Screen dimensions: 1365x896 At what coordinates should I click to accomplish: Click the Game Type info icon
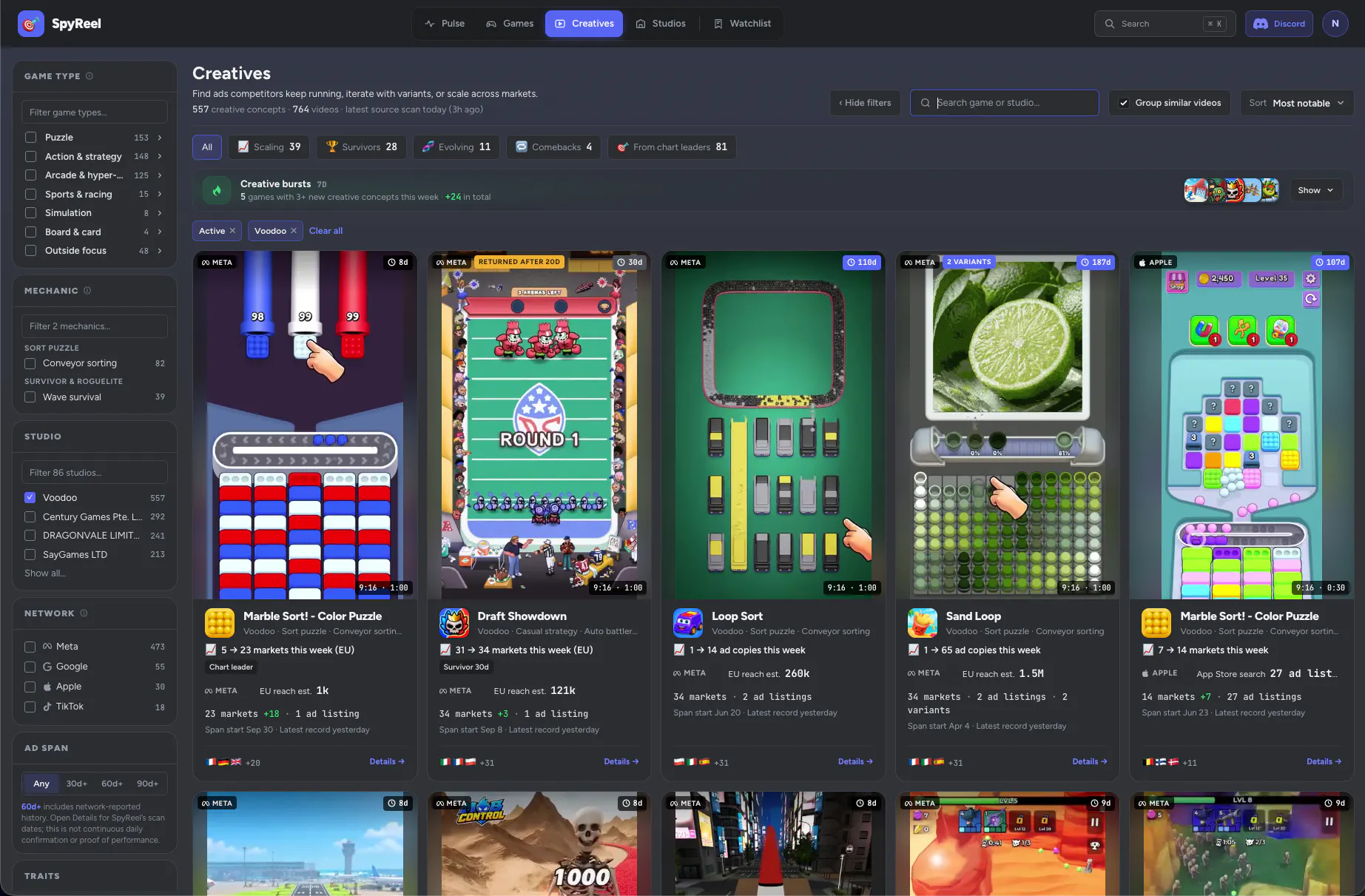[x=90, y=76]
